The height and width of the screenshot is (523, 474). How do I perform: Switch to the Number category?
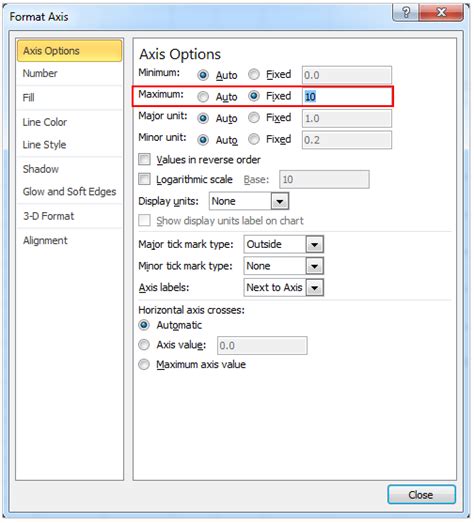pyautogui.click(x=69, y=74)
